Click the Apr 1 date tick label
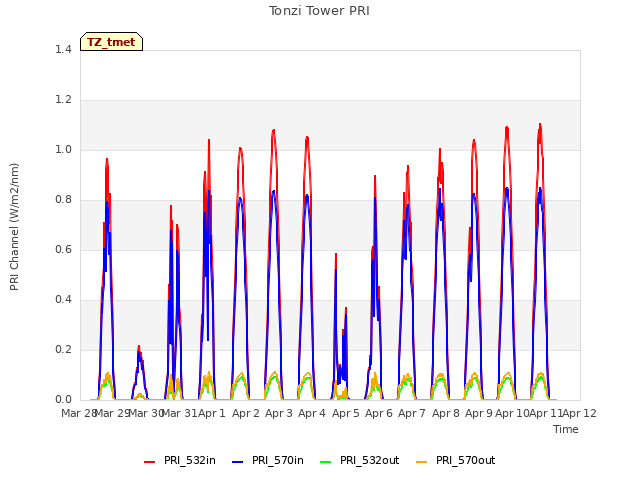640x480 pixels. (212, 413)
